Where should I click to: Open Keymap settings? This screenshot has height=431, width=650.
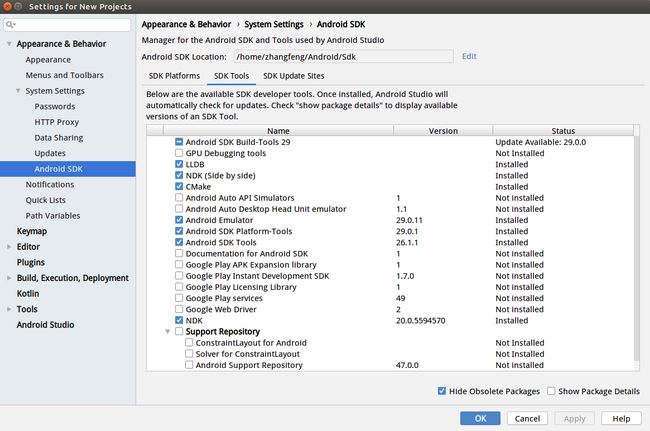[32, 231]
